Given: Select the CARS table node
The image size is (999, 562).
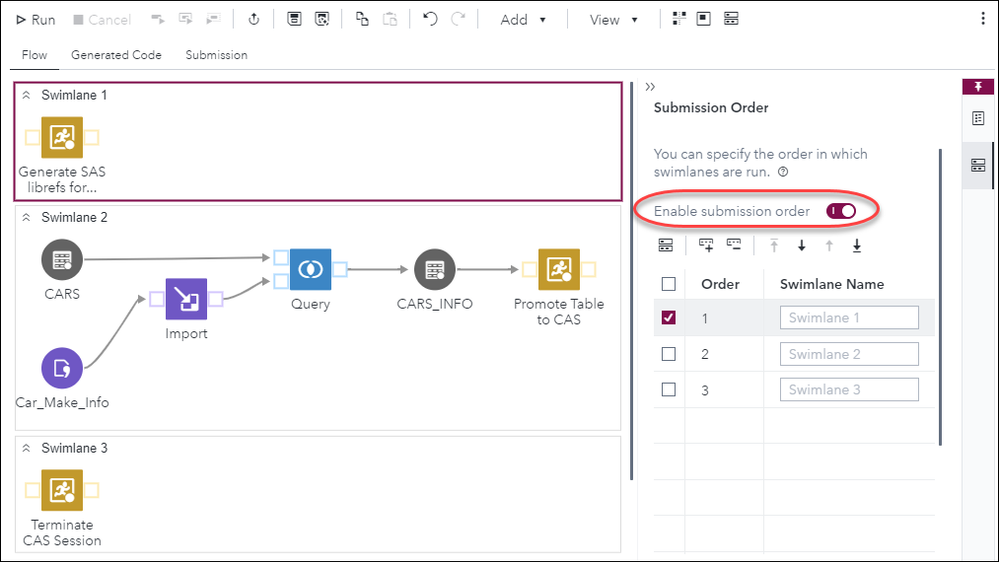Looking at the screenshot, I should click(x=62, y=260).
